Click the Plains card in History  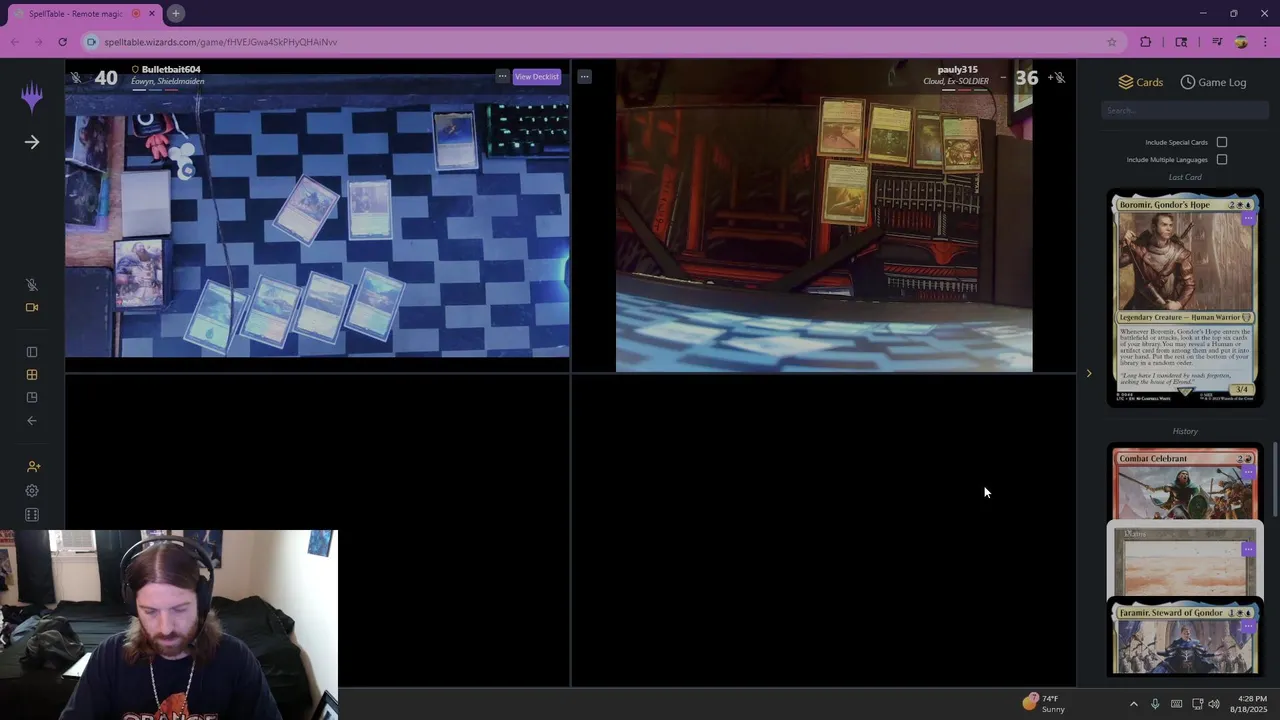tap(1185, 561)
